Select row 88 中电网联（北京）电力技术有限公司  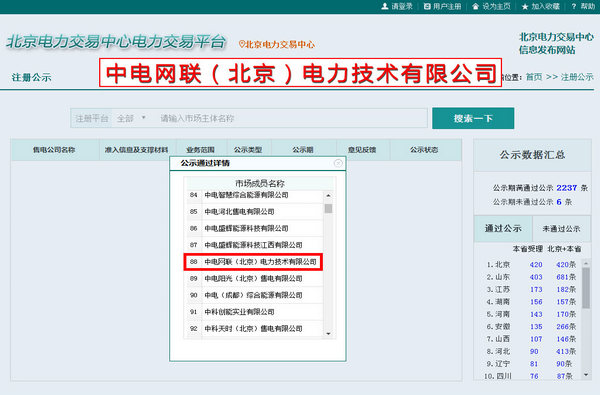click(253, 262)
